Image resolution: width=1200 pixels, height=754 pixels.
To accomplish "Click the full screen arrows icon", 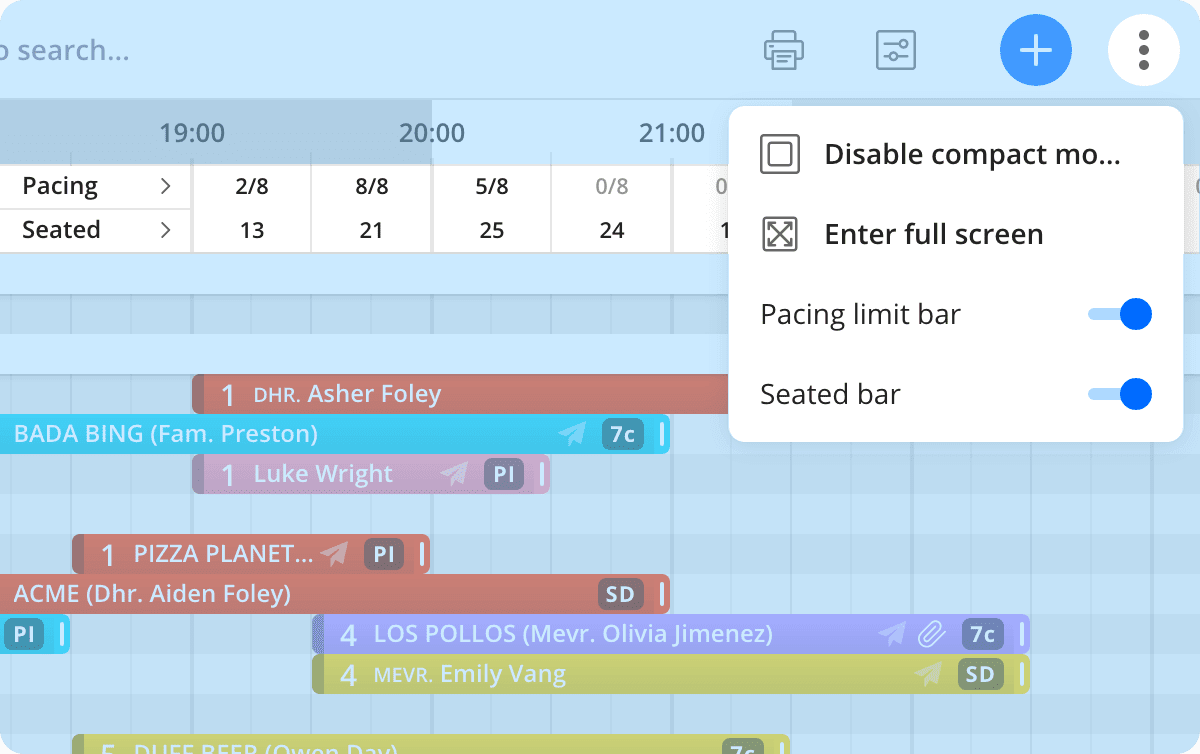I will tap(779, 235).
